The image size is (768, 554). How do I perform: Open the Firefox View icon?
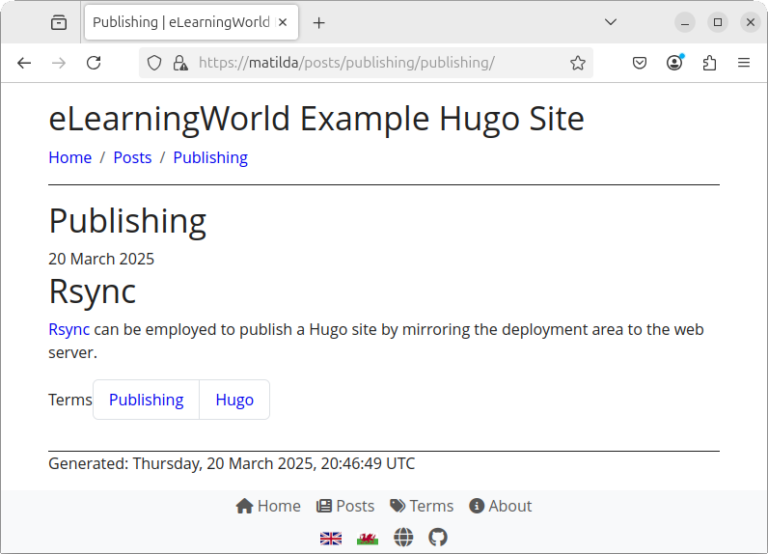(59, 23)
